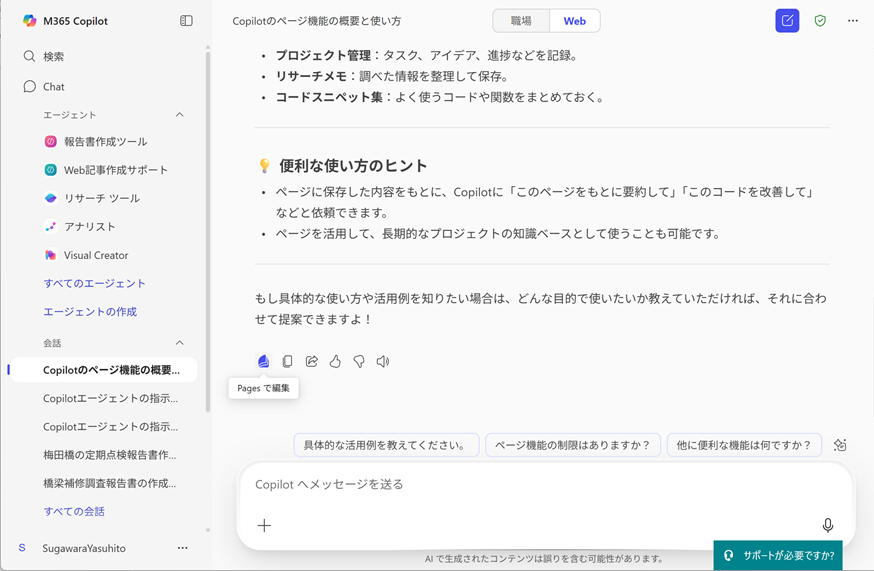Click the prompt suggestions refresh icon
The height and width of the screenshot is (571, 874).
tap(840, 445)
